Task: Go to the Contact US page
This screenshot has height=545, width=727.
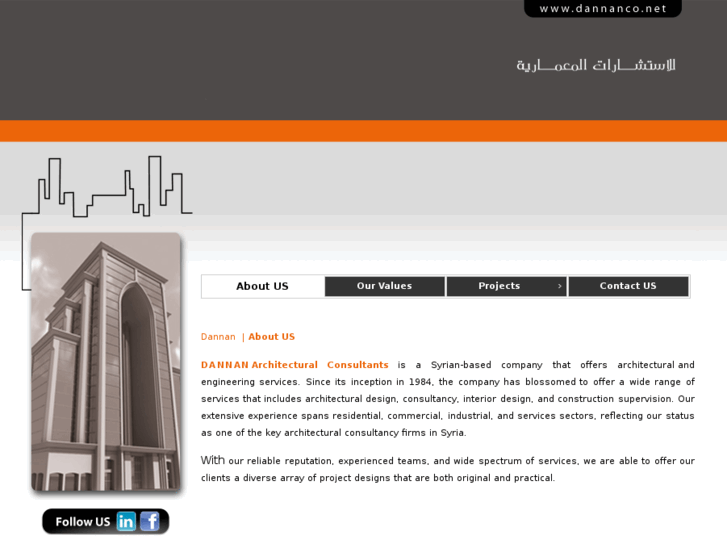Action: (628, 286)
